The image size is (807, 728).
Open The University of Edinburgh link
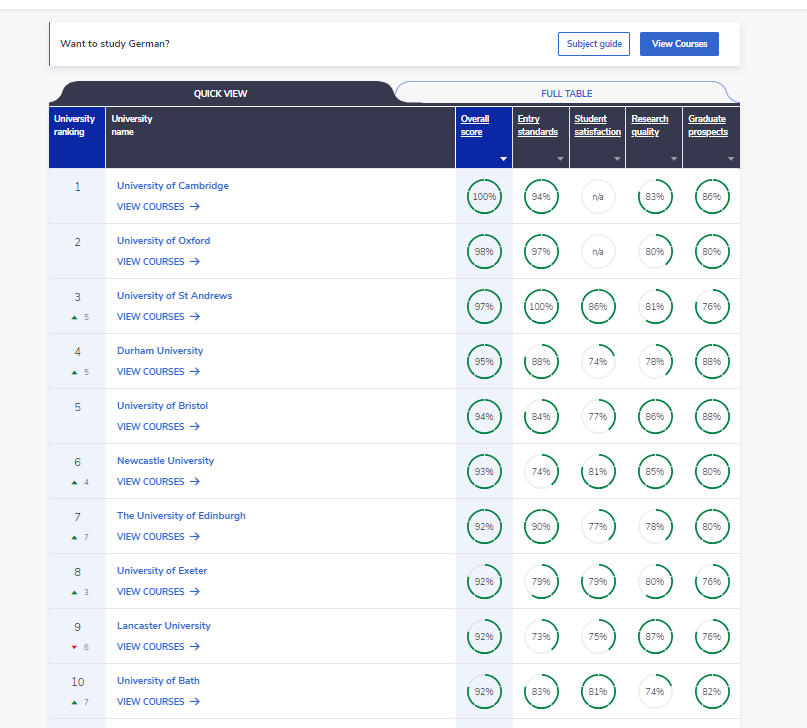pos(181,516)
